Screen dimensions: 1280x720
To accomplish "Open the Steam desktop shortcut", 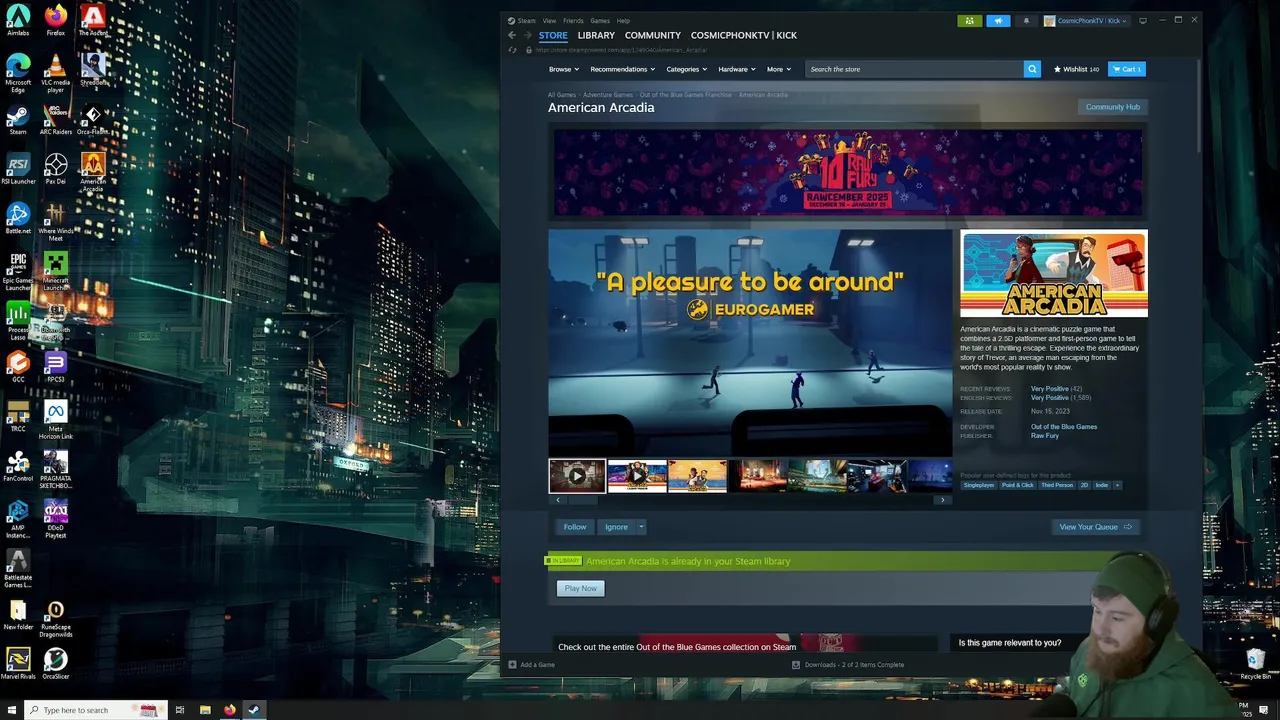I will tap(18, 120).
